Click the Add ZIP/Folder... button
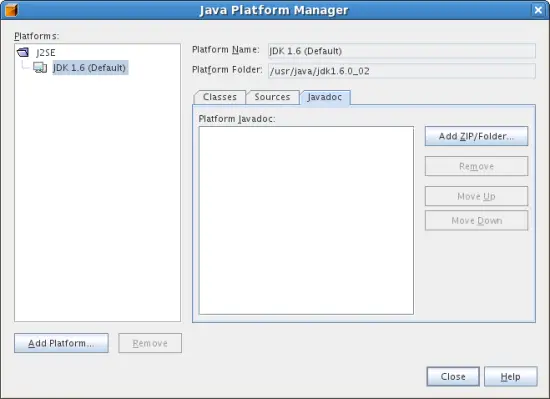This screenshot has height=399, width=550. click(476, 136)
